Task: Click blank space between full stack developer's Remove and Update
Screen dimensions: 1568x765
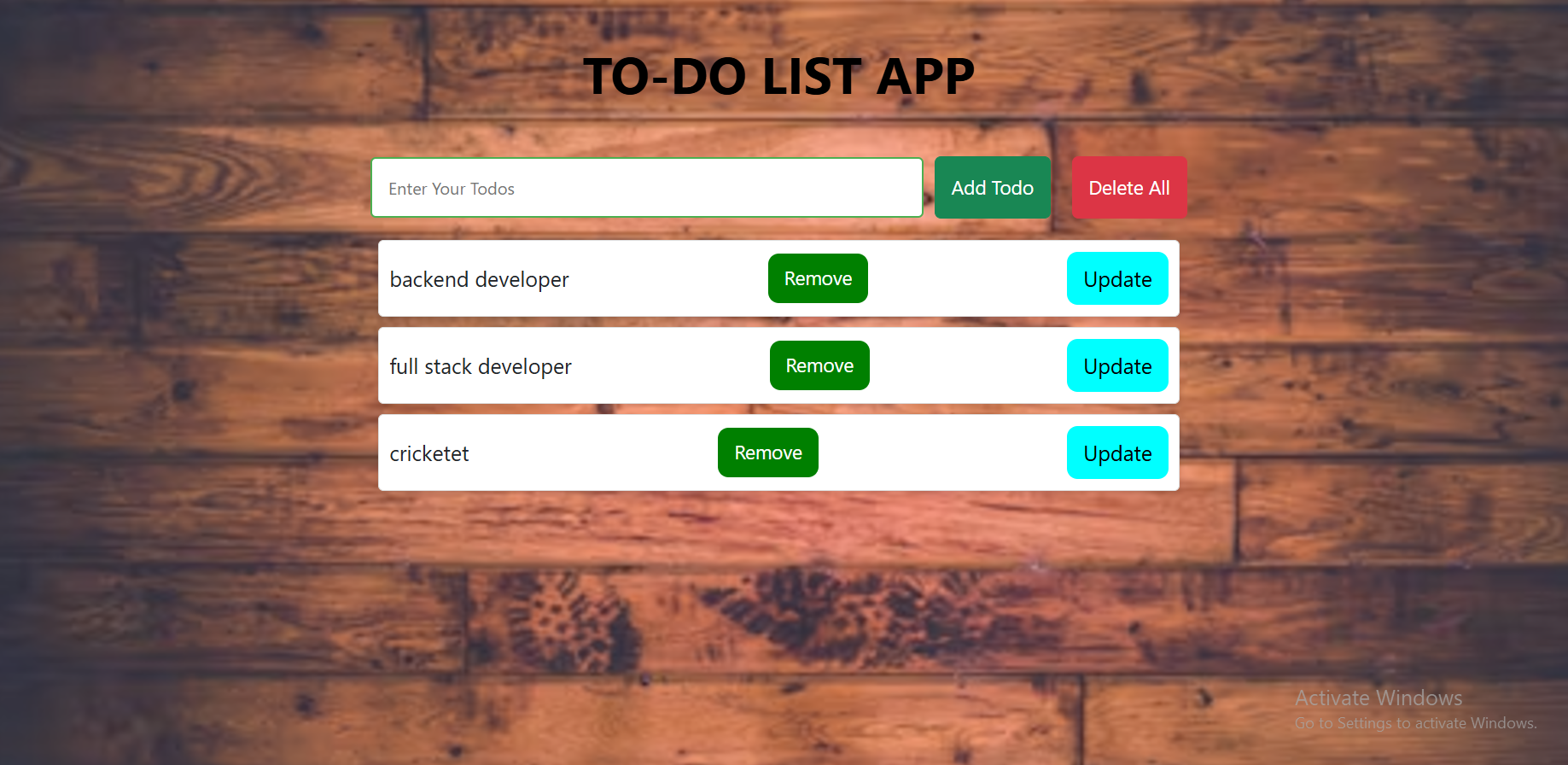Action: point(967,366)
